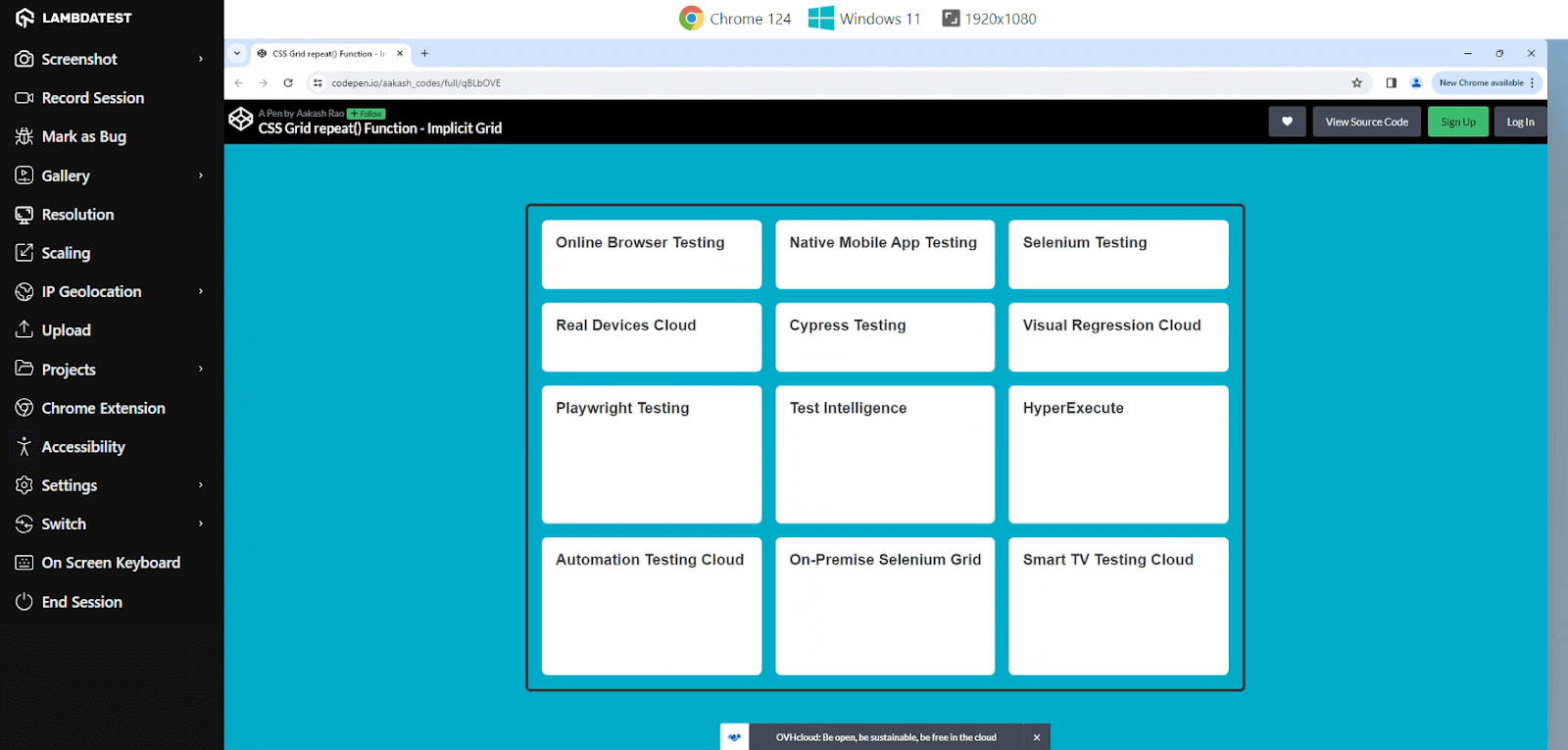This screenshot has width=1568, height=750.
Task: Click the Resolution monitor icon
Action: coord(24,215)
